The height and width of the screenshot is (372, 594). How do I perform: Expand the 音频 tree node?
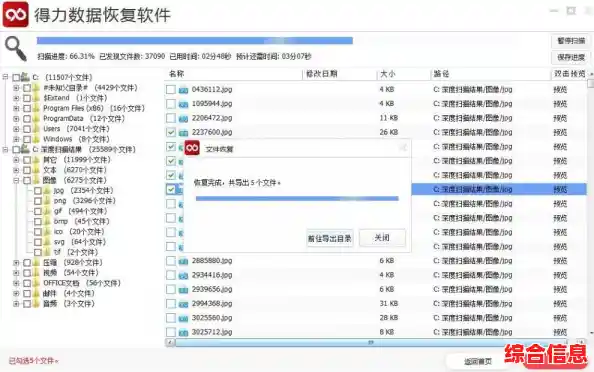16,304
